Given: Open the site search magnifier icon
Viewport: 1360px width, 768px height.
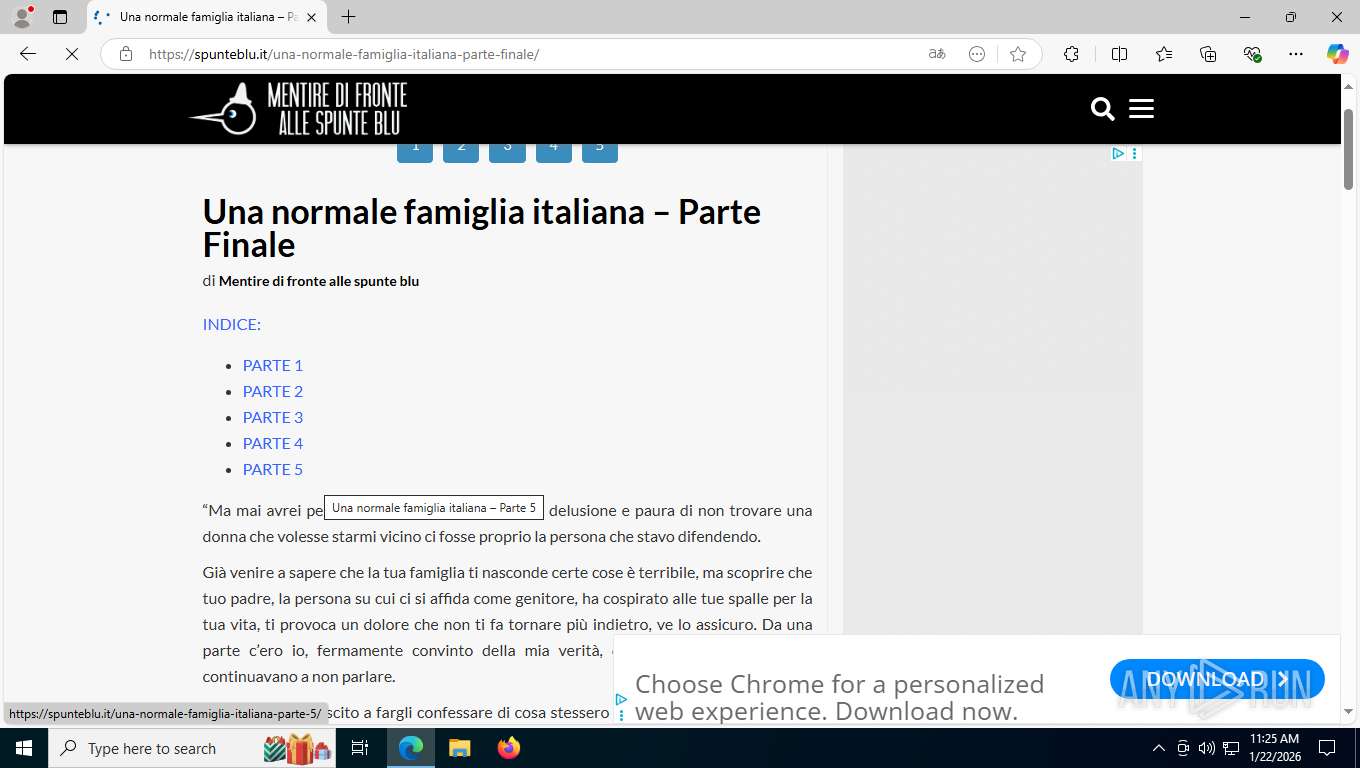Looking at the screenshot, I should (1103, 109).
